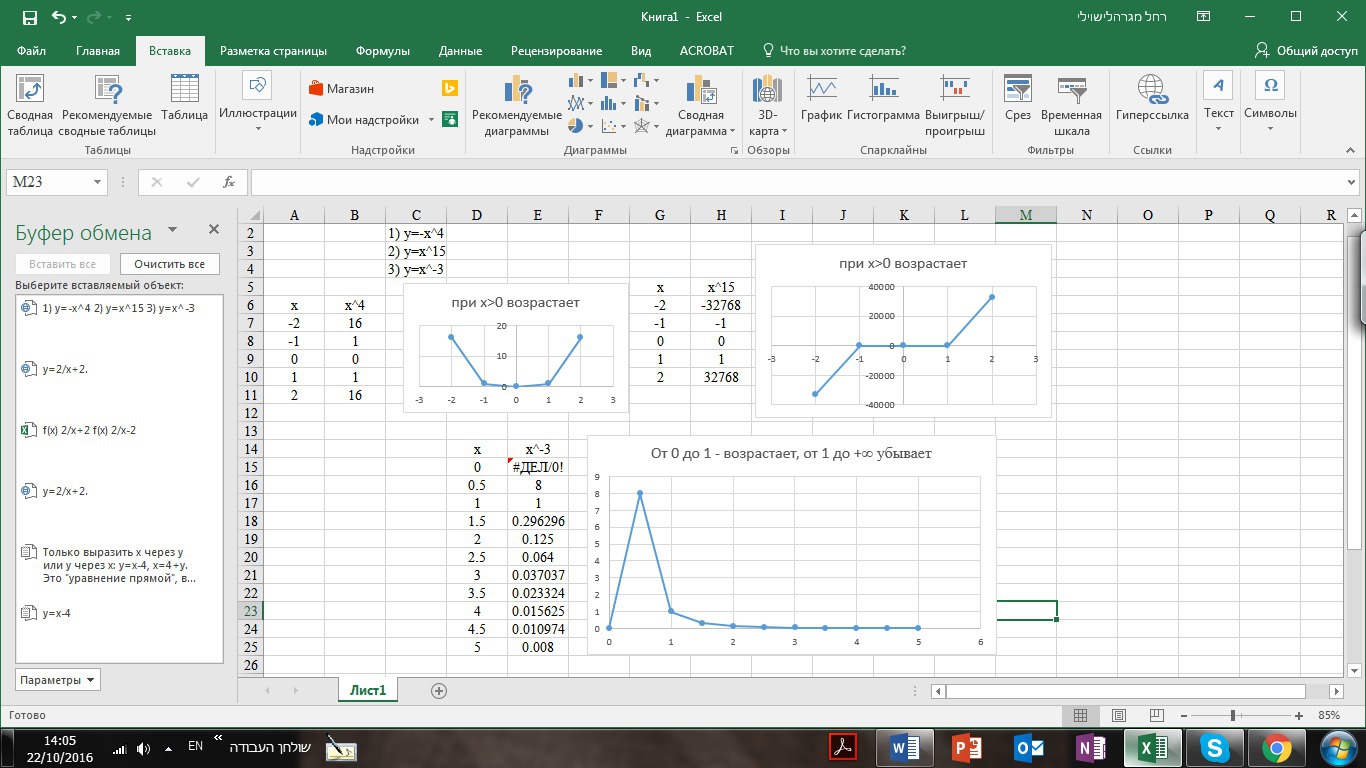
Task: Insert a table with the Таблица icon
Action: point(184,92)
